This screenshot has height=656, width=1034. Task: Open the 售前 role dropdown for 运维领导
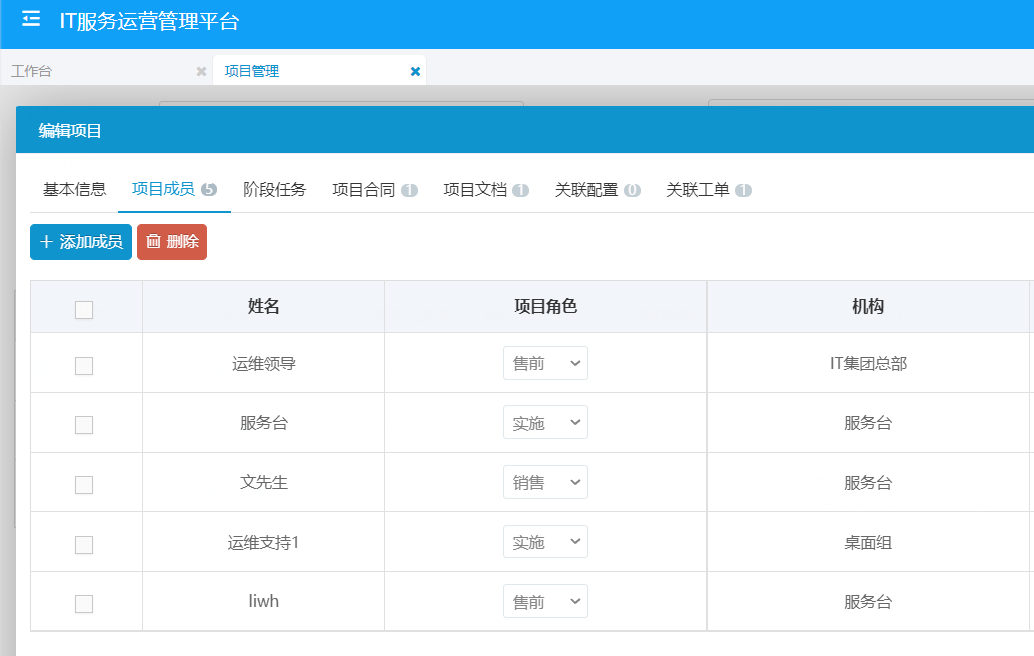coord(545,362)
